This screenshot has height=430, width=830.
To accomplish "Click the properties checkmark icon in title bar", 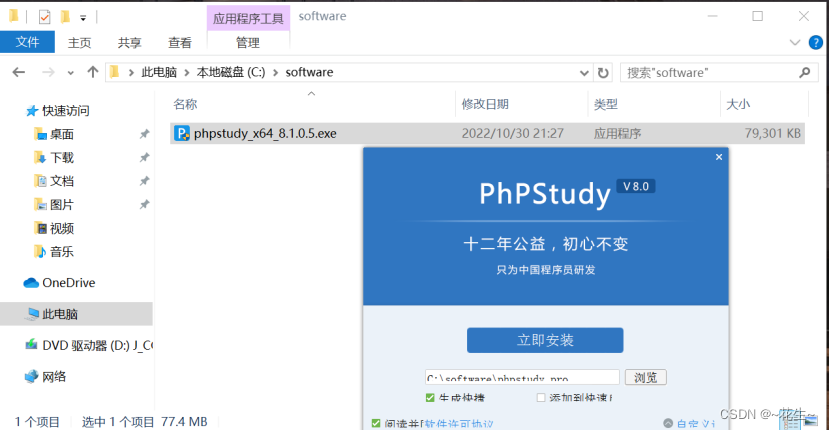I will coord(45,17).
